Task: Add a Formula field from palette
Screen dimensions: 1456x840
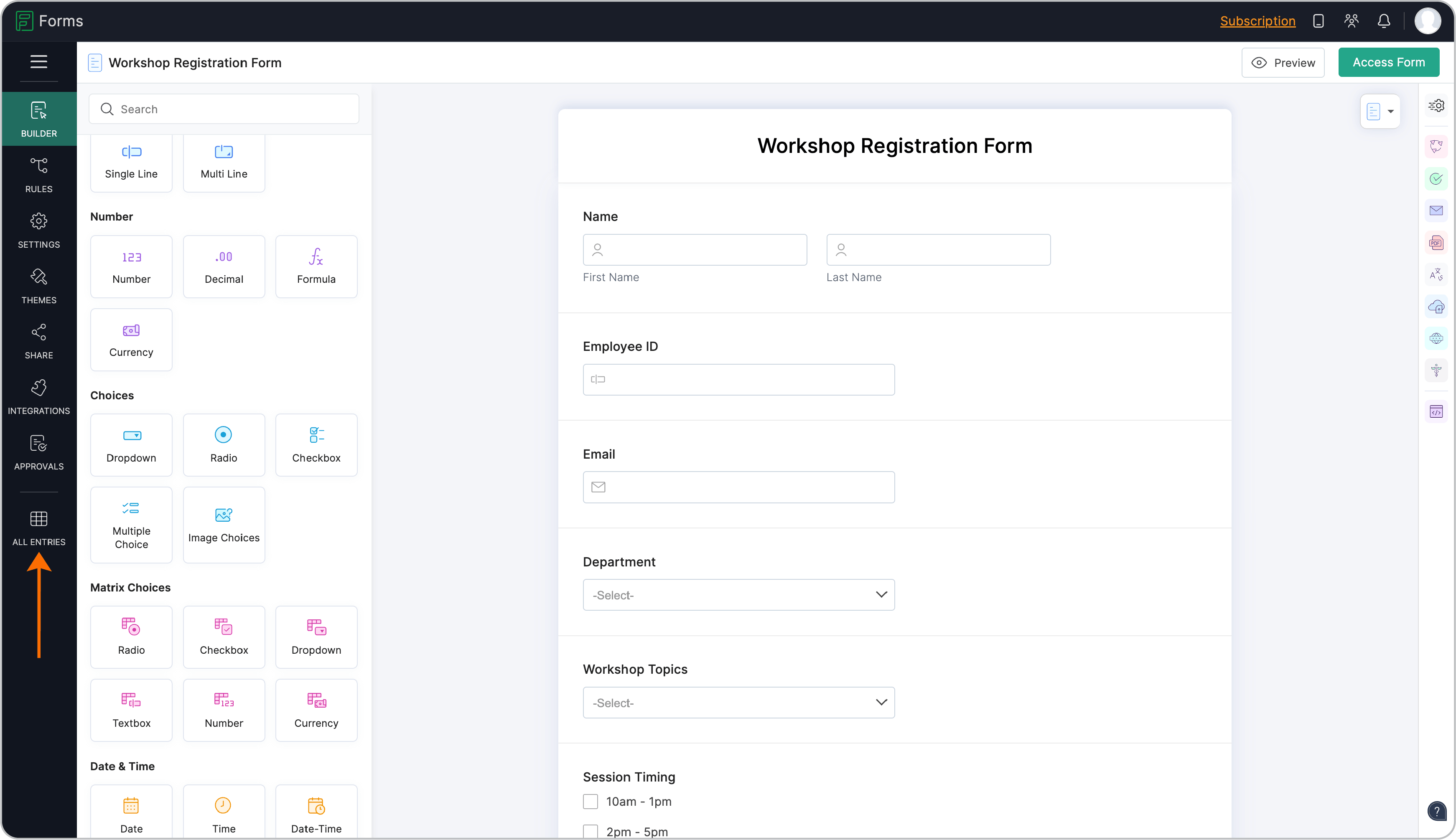Action: pyautogui.click(x=316, y=266)
